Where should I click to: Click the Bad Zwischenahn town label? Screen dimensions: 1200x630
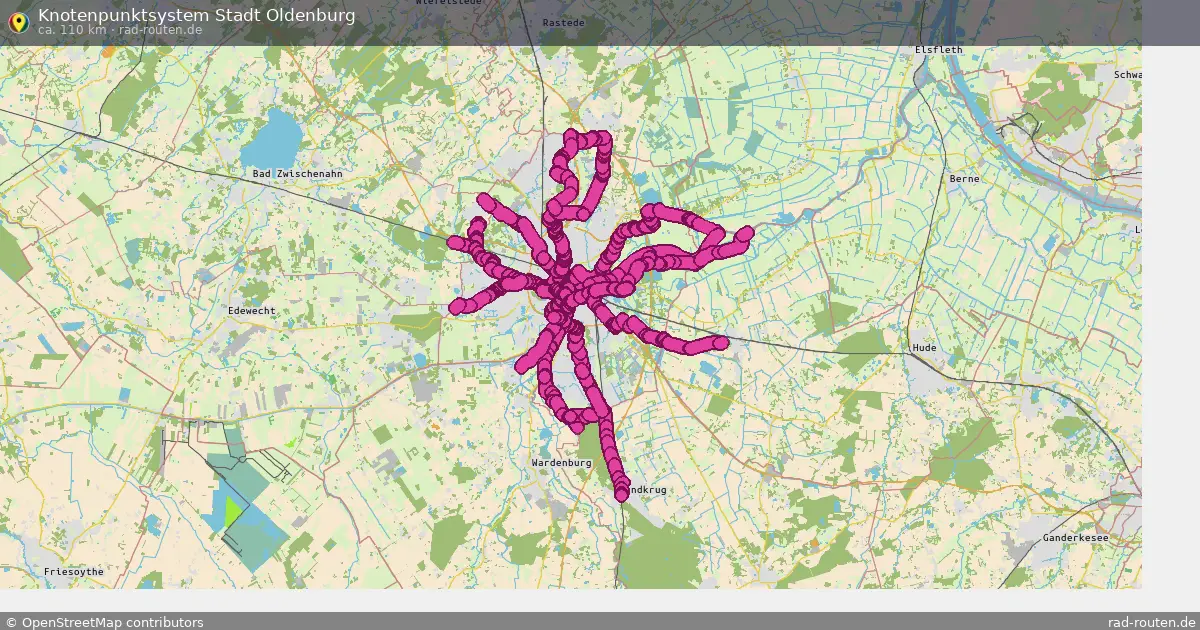pyautogui.click(x=297, y=174)
